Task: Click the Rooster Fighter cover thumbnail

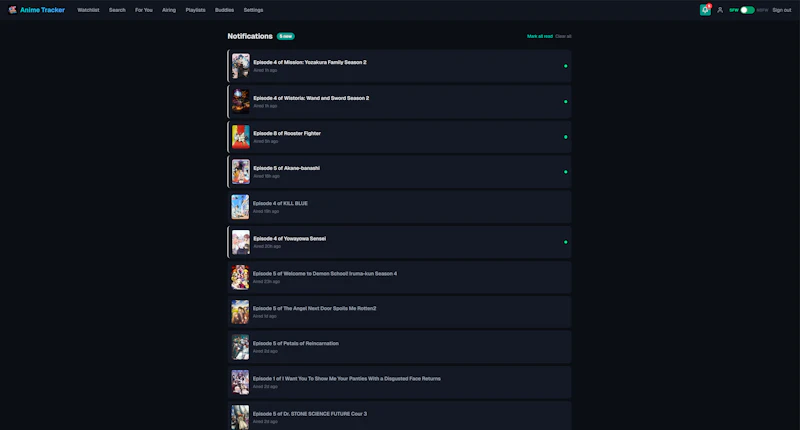Action: pos(241,137)
